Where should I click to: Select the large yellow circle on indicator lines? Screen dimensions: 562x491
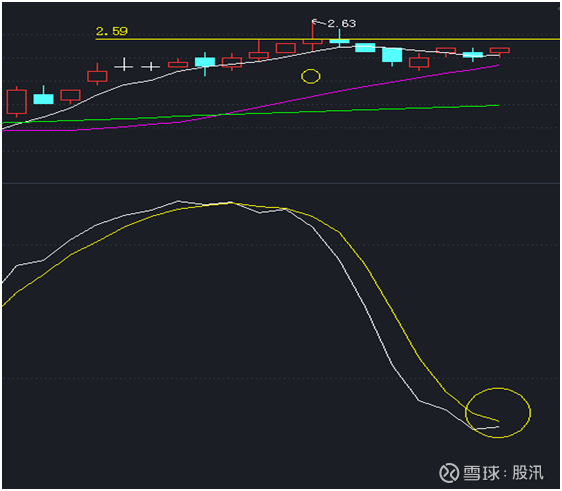(498, 413)
